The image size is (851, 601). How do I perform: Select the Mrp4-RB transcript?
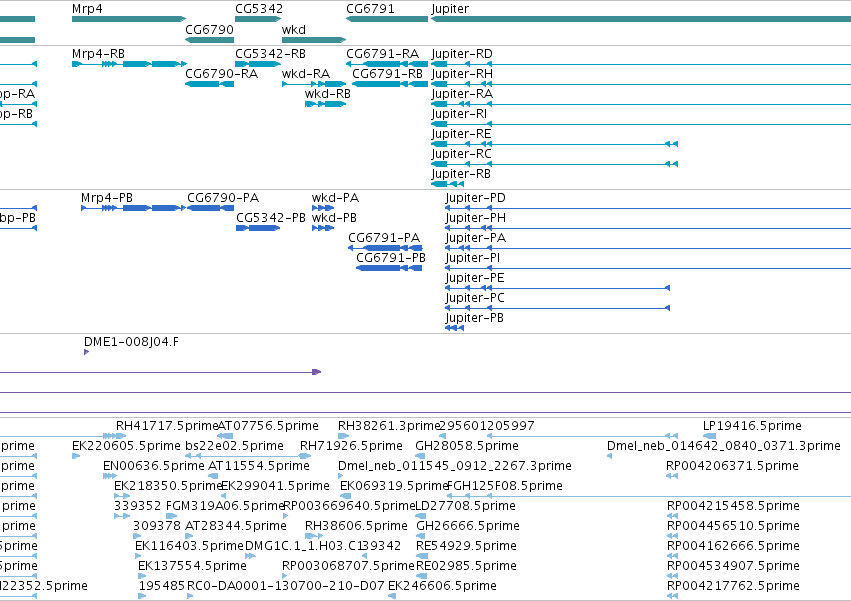point(129,64)
